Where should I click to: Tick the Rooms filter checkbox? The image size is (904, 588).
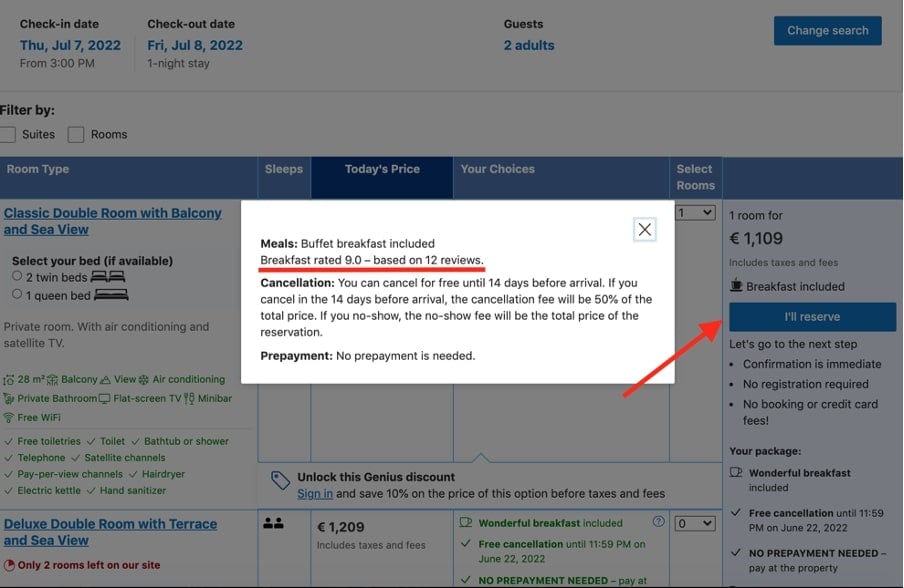(x=76, y=135)
